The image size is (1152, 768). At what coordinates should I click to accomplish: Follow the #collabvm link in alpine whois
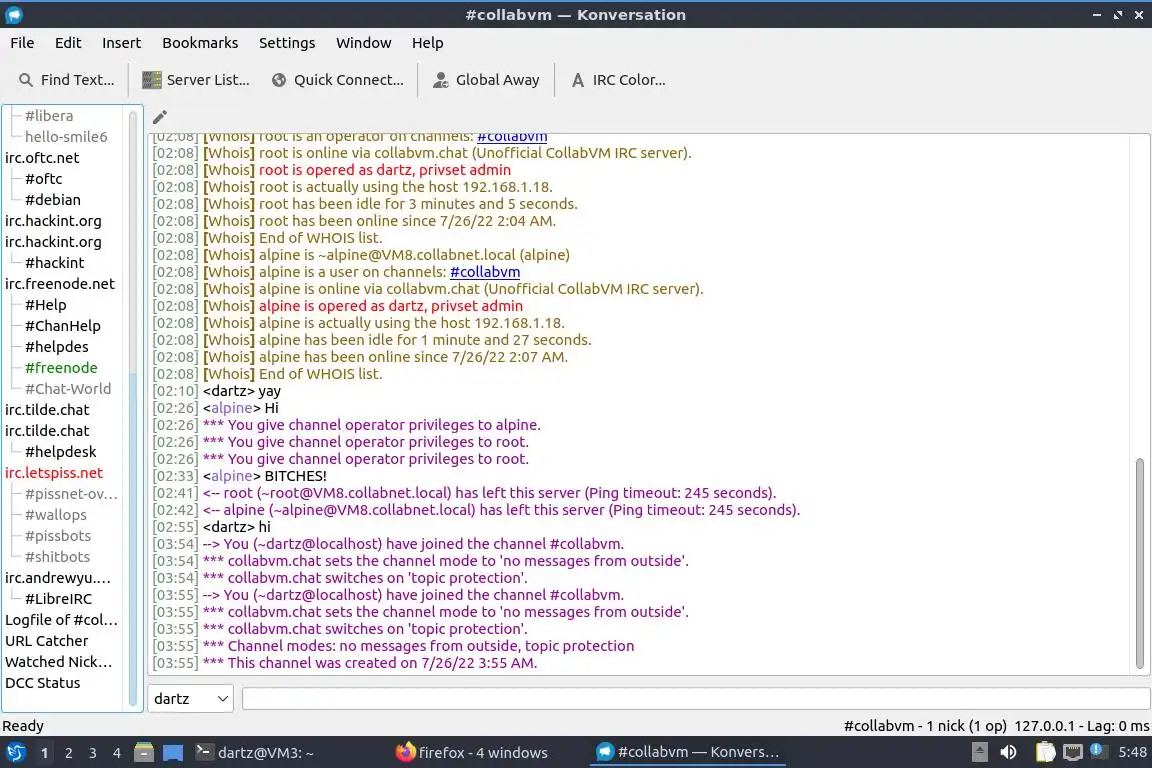coord(485,272)
